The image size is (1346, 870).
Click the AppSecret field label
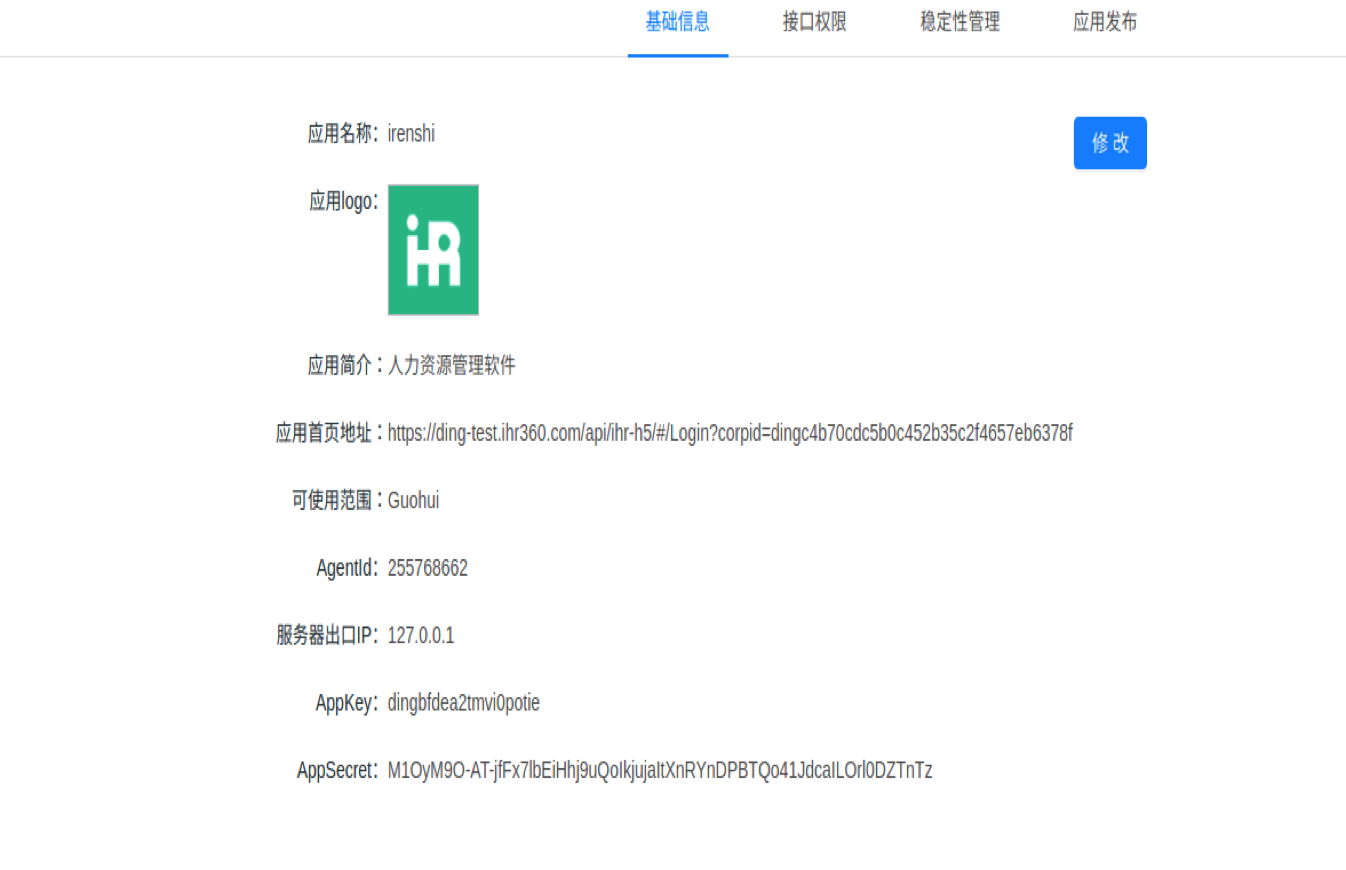[336, 771]
